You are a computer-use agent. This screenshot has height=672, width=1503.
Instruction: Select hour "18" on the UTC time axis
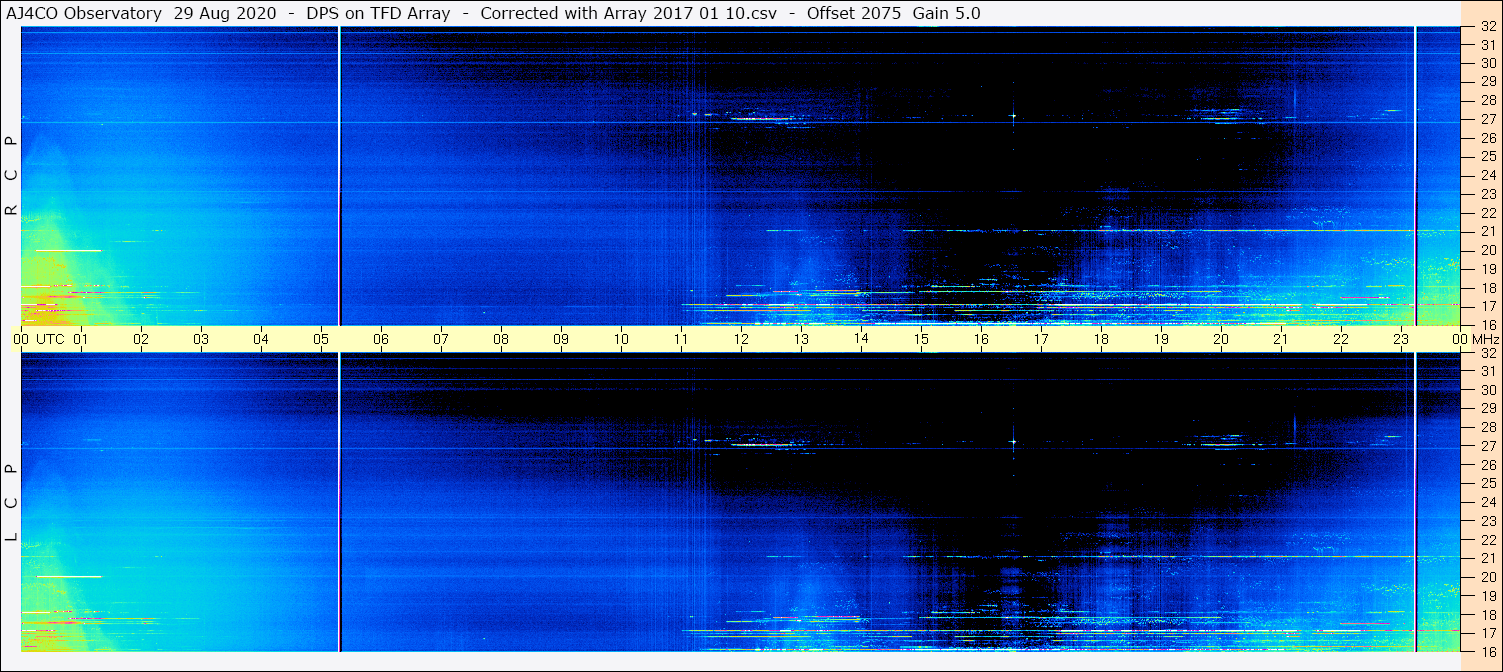pos(1101,339)
